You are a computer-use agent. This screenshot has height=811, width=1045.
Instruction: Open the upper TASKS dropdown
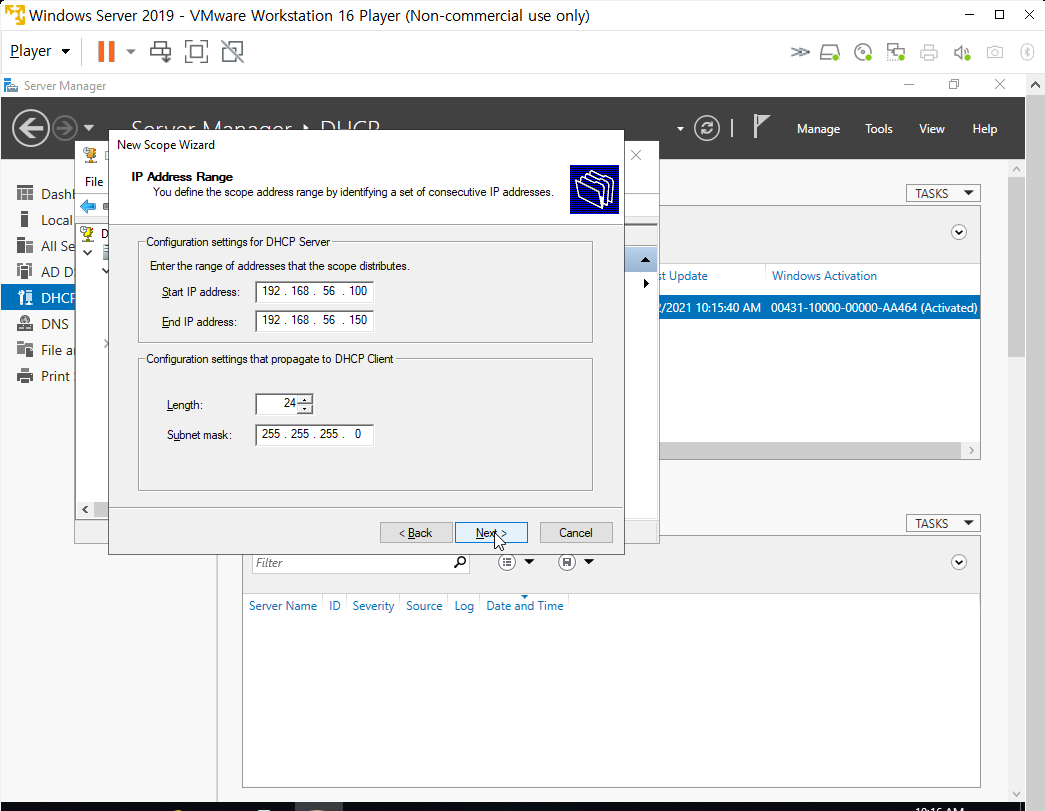(x=942, y=193)
